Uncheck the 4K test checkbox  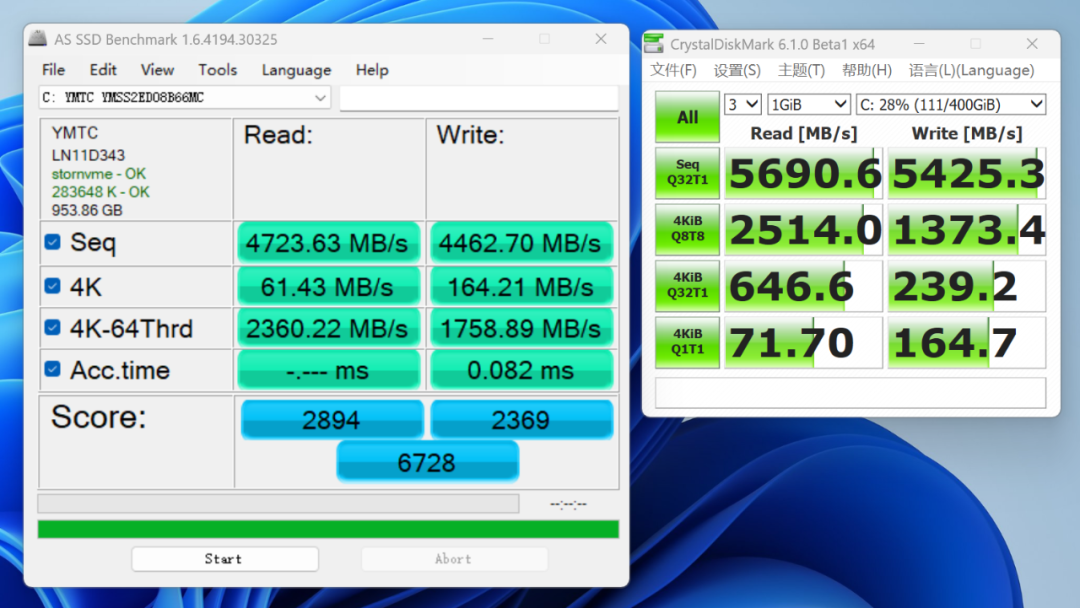pyautogui.click(x=52, y=286)
